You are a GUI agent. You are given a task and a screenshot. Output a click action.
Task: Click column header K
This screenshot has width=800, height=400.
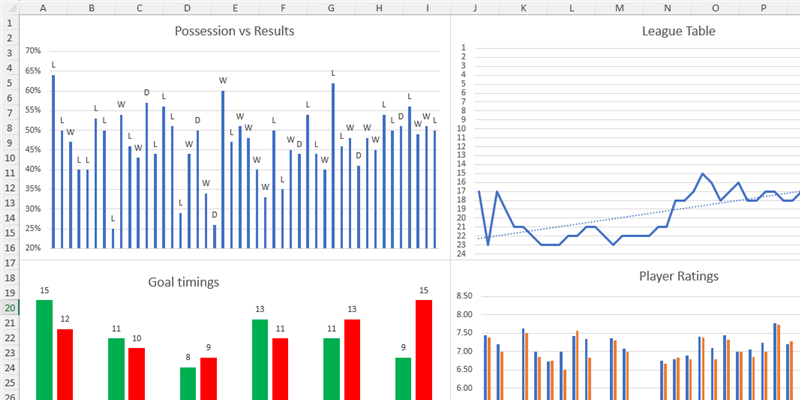[x=523, y=8]
